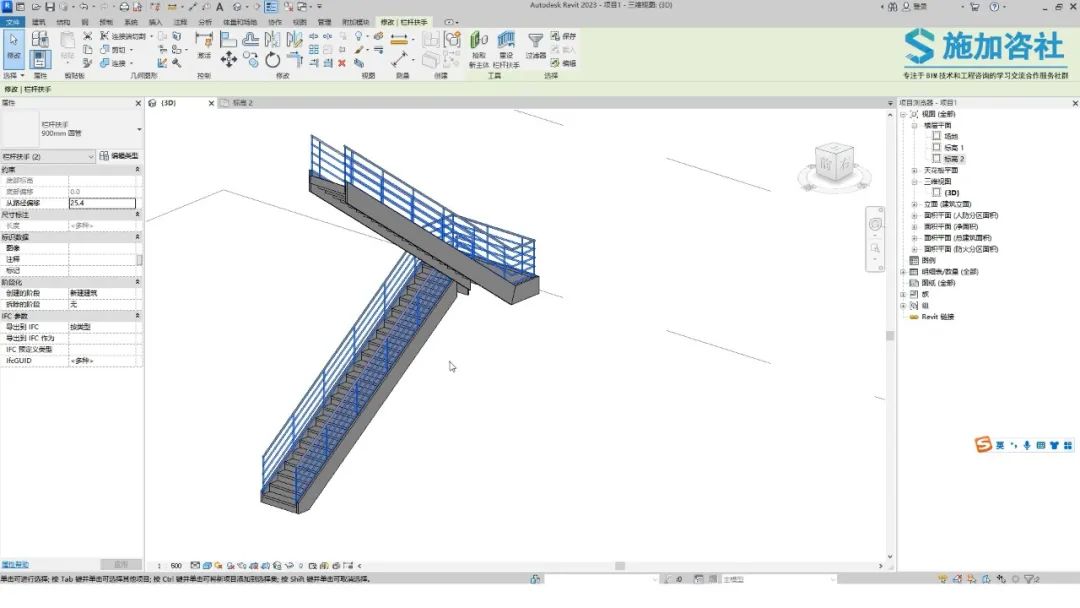Open the 栏杆扶手 (2) instance filter dropdown

[48, 156]
